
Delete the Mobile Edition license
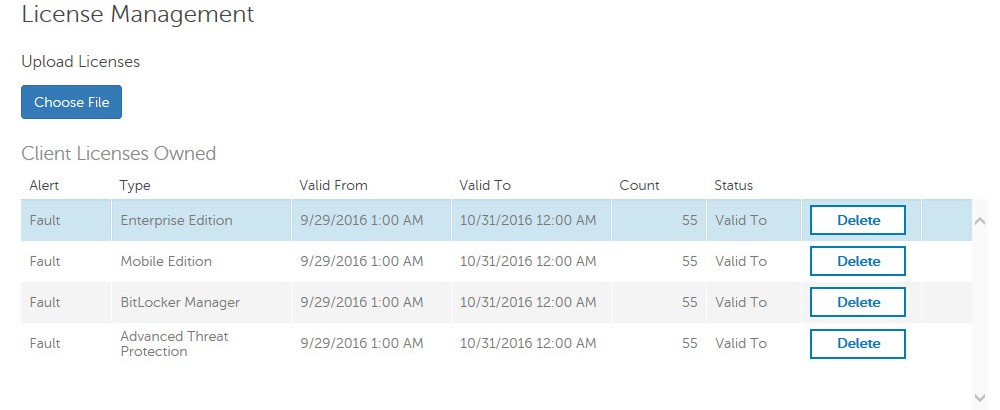(x=857, y=261)
